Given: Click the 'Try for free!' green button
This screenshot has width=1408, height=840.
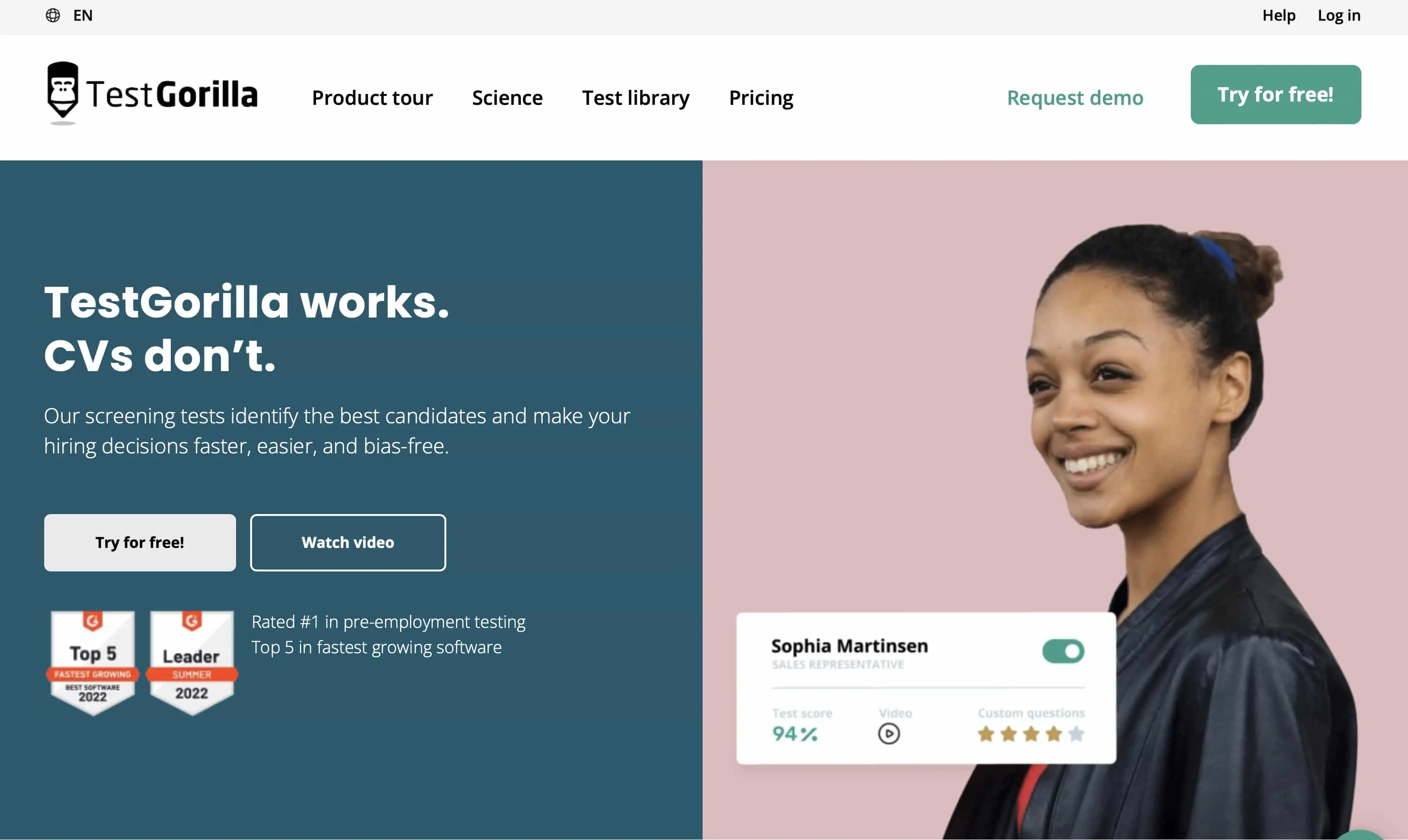Looking at the screenshot, I should (1275, 94).
